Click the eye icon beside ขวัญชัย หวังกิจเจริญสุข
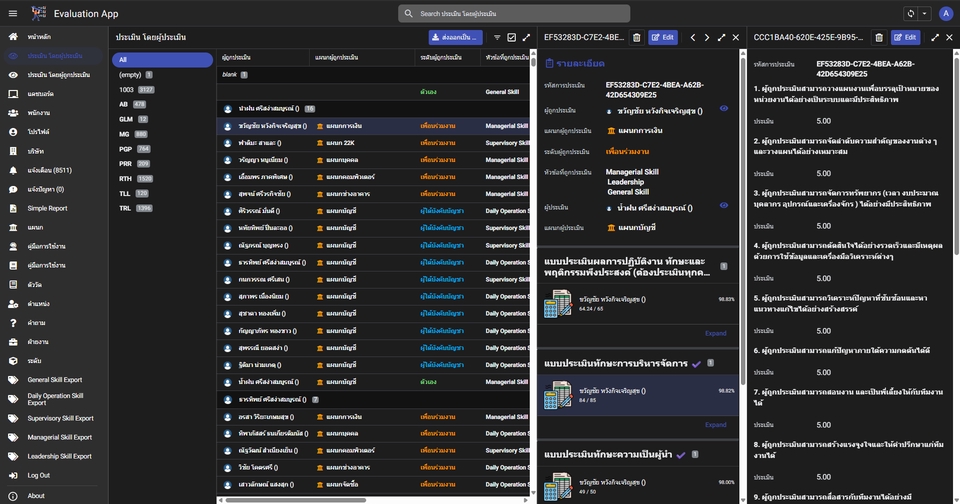This screenshot has height=504, width=960. tap(724, 108)
